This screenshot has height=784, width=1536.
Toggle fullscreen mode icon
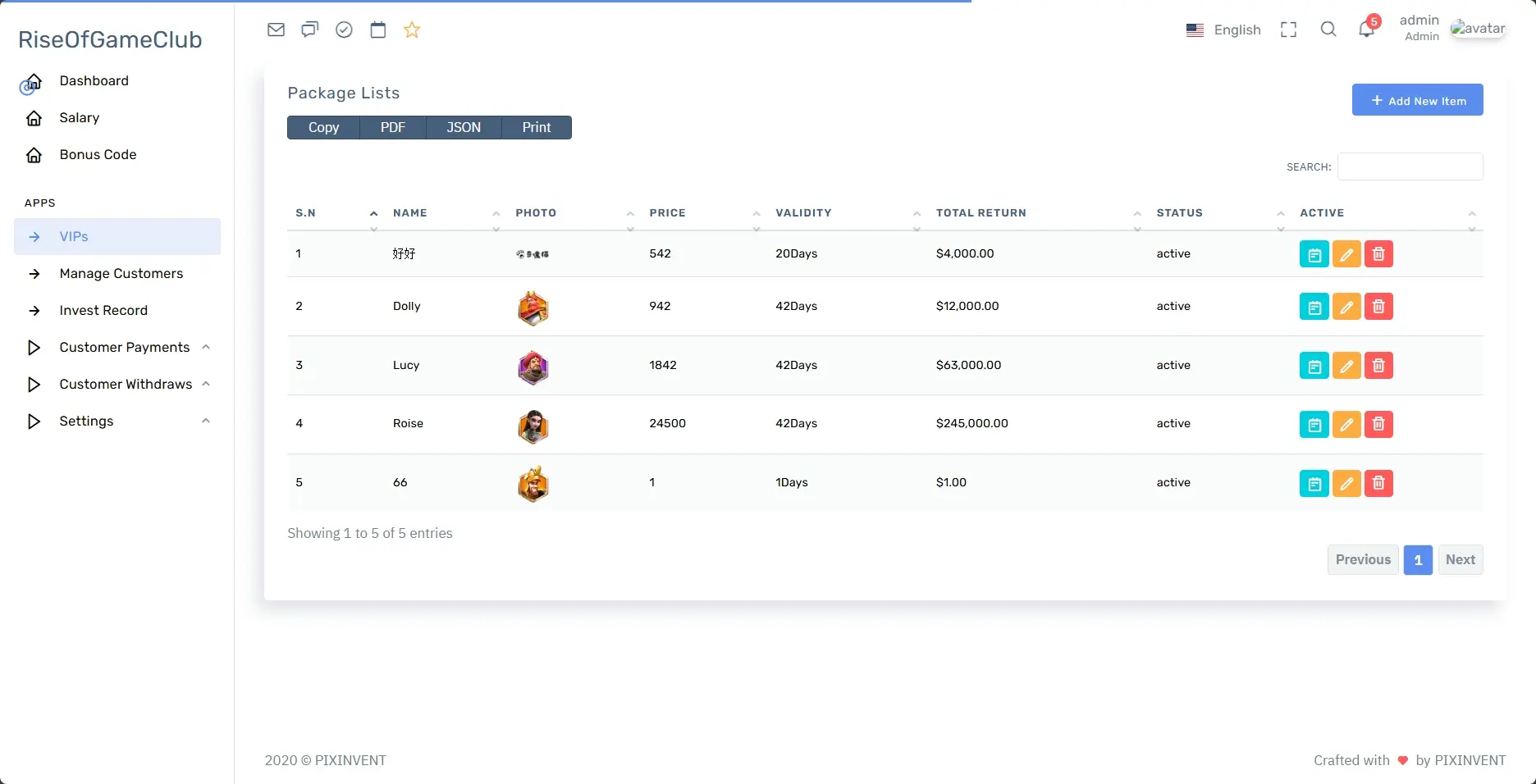[x=1288, y=30]
